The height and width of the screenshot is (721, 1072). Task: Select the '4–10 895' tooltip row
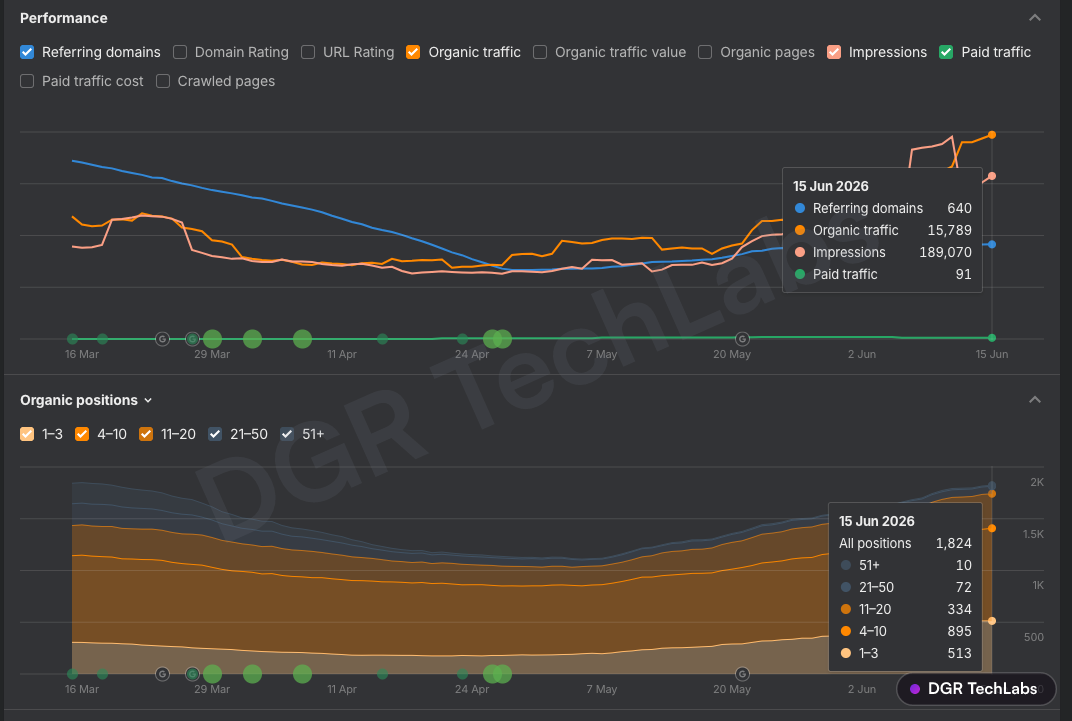click(x=905, y=631)
